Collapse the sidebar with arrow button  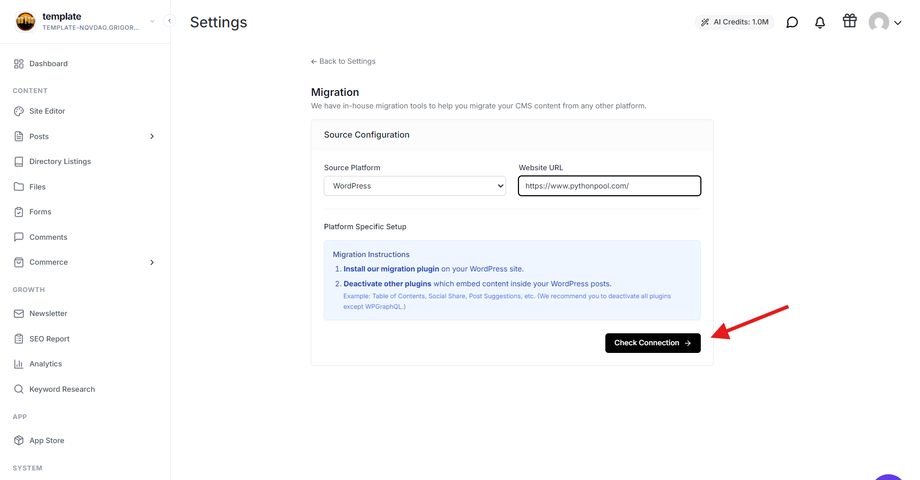(170, 21)
